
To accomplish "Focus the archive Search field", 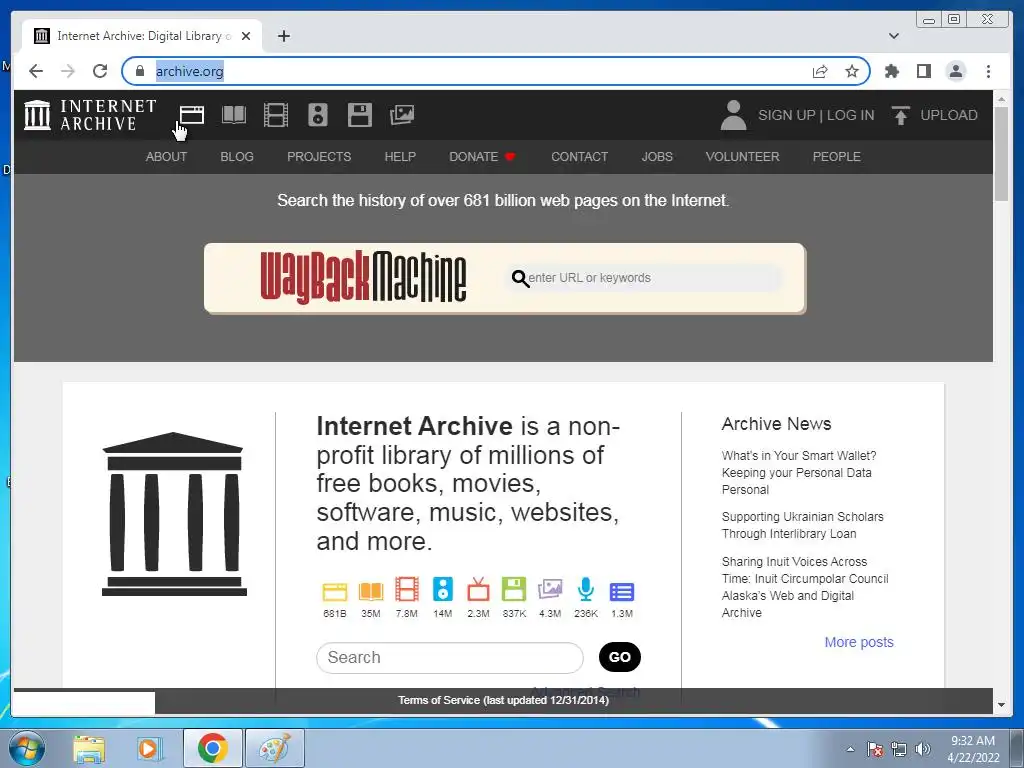I will (x=449, y=658).
